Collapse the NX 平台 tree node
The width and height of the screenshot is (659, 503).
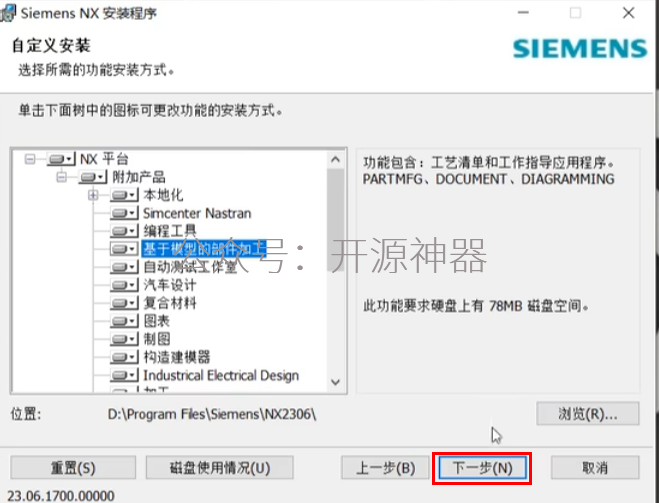tap(30, 159)
